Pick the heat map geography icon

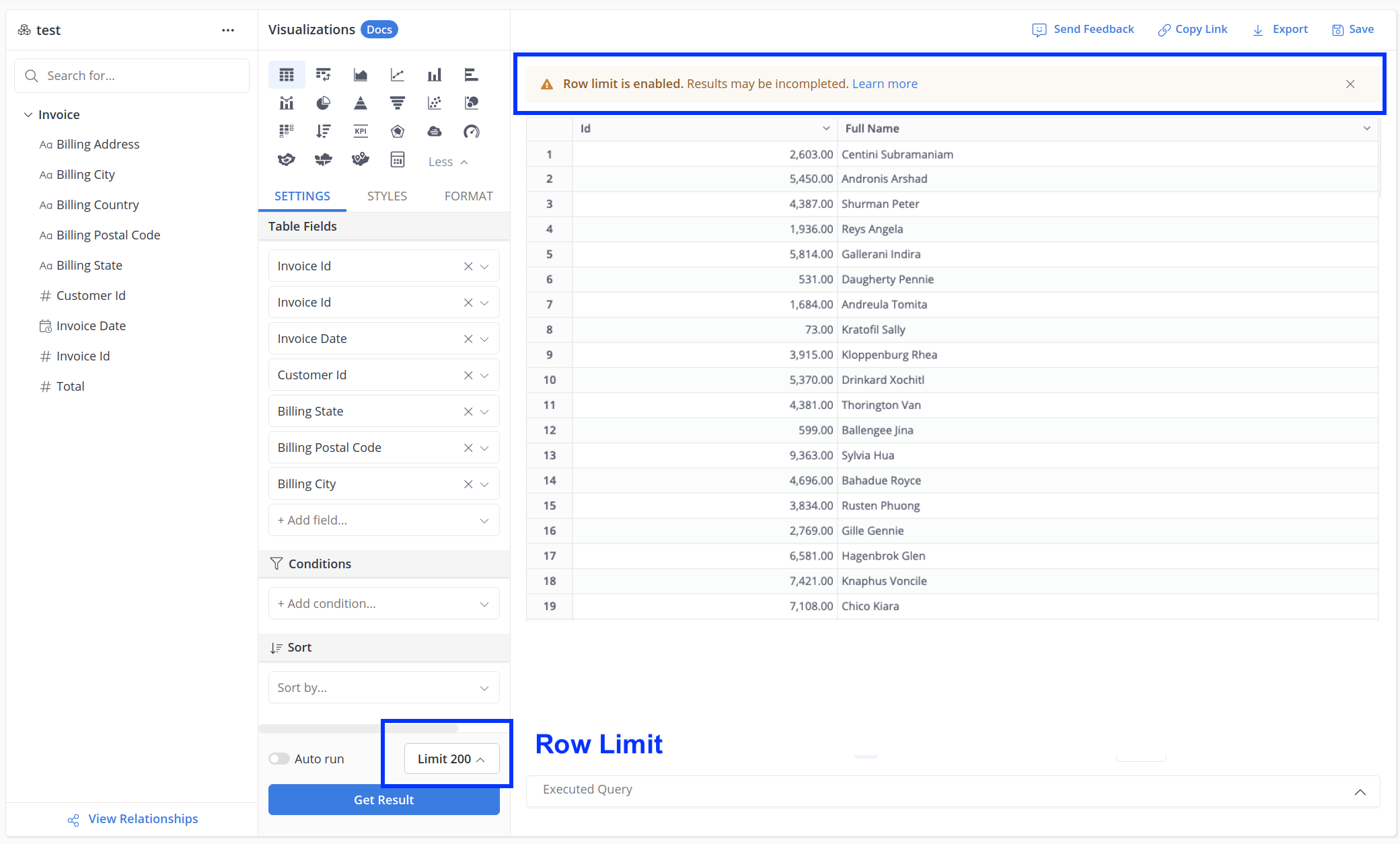tap(287, 159)
